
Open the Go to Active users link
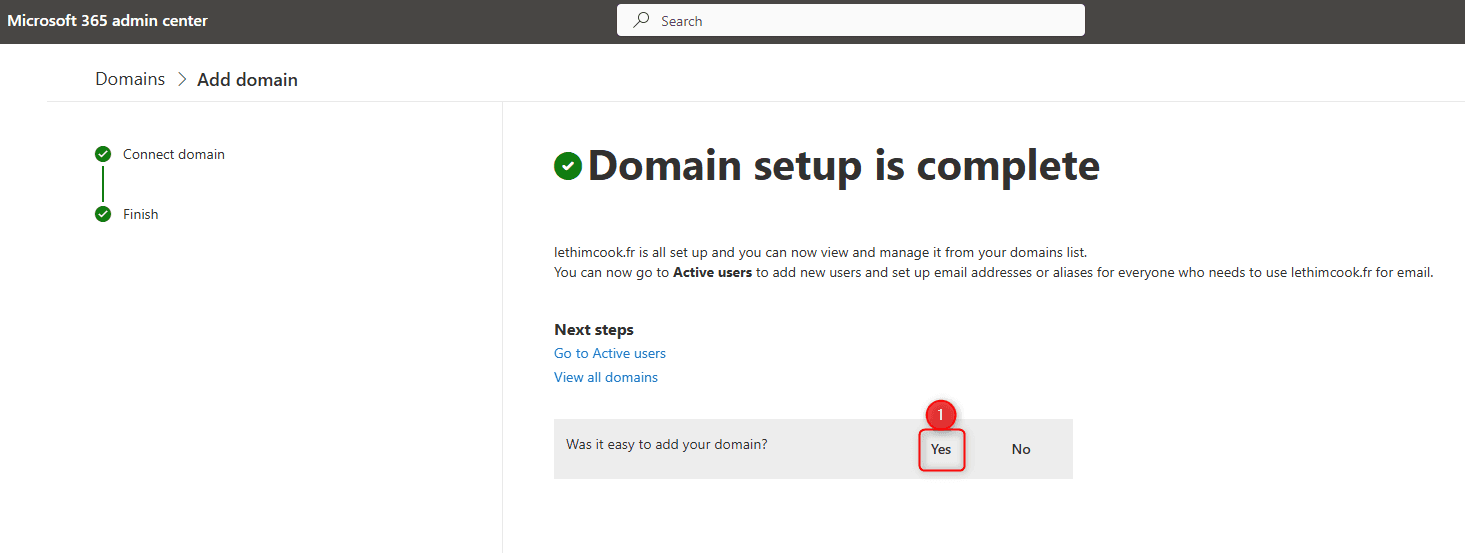pos(610,353)
